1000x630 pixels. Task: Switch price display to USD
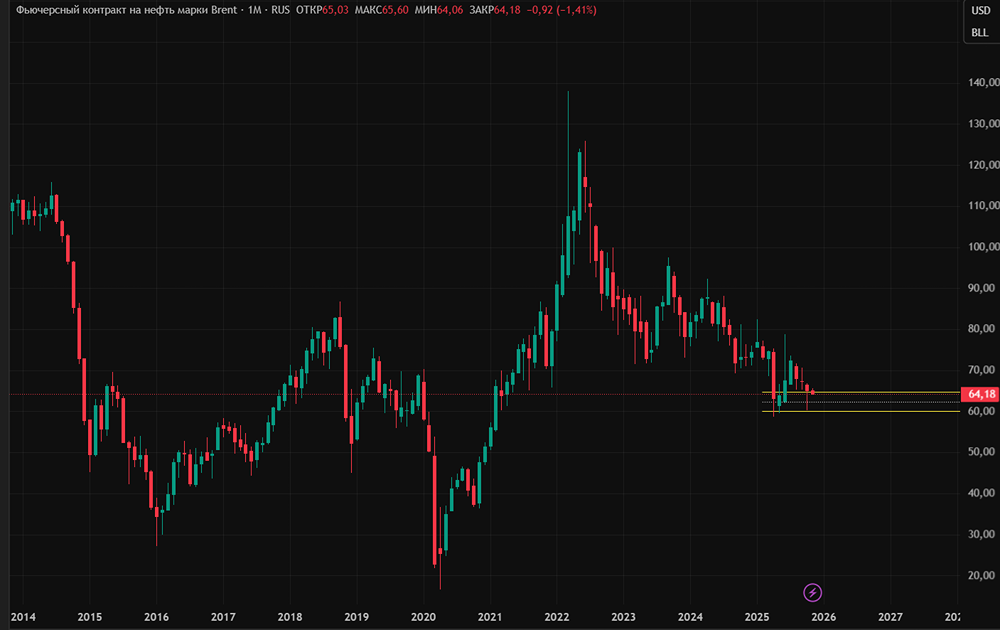pos(980,11)
